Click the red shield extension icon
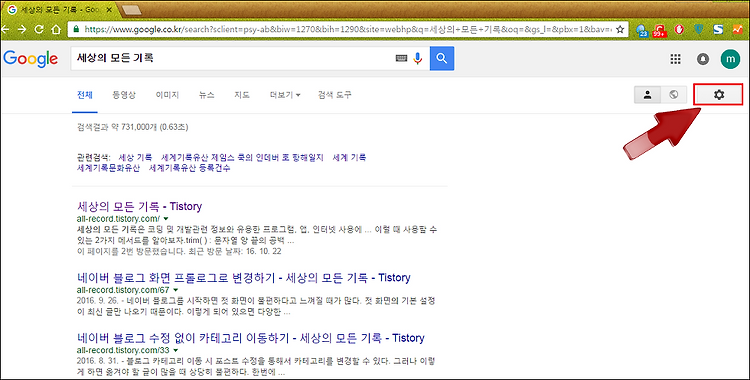The image size is (750, 380). click(x=679, y=29)
